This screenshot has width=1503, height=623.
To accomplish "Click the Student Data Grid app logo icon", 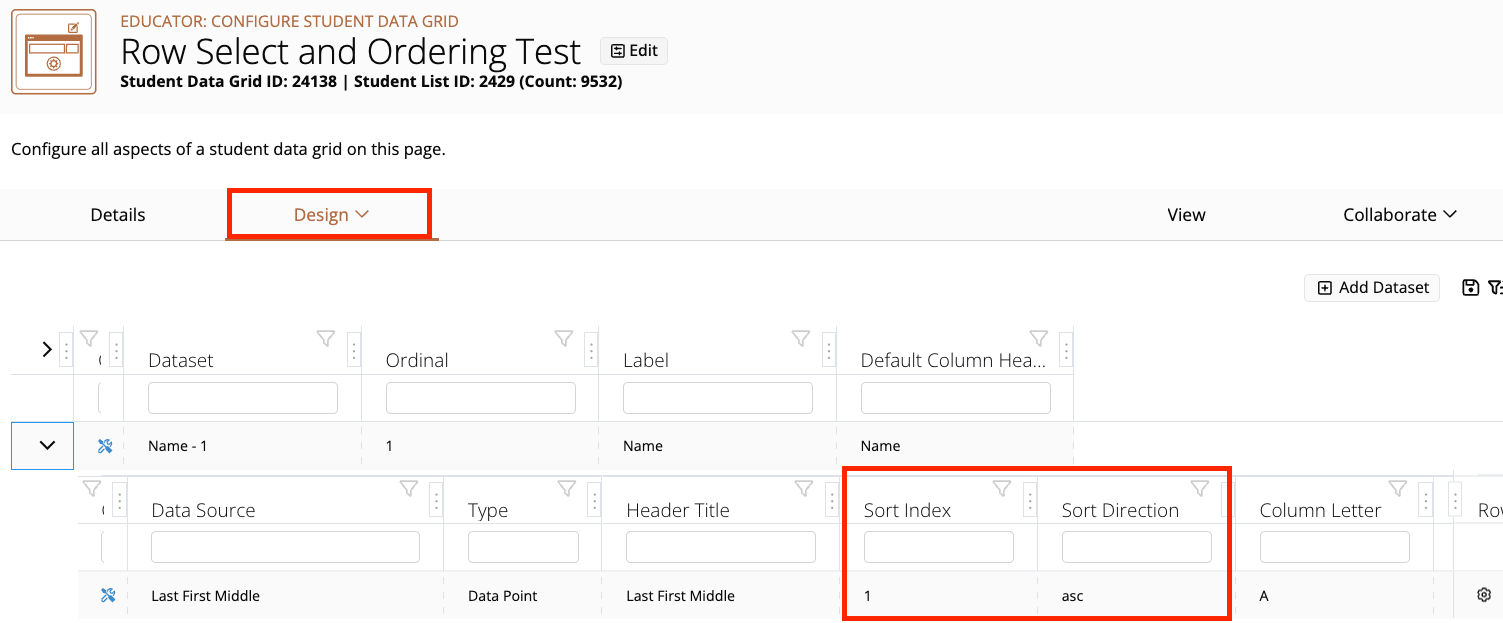I will [52, 51].
